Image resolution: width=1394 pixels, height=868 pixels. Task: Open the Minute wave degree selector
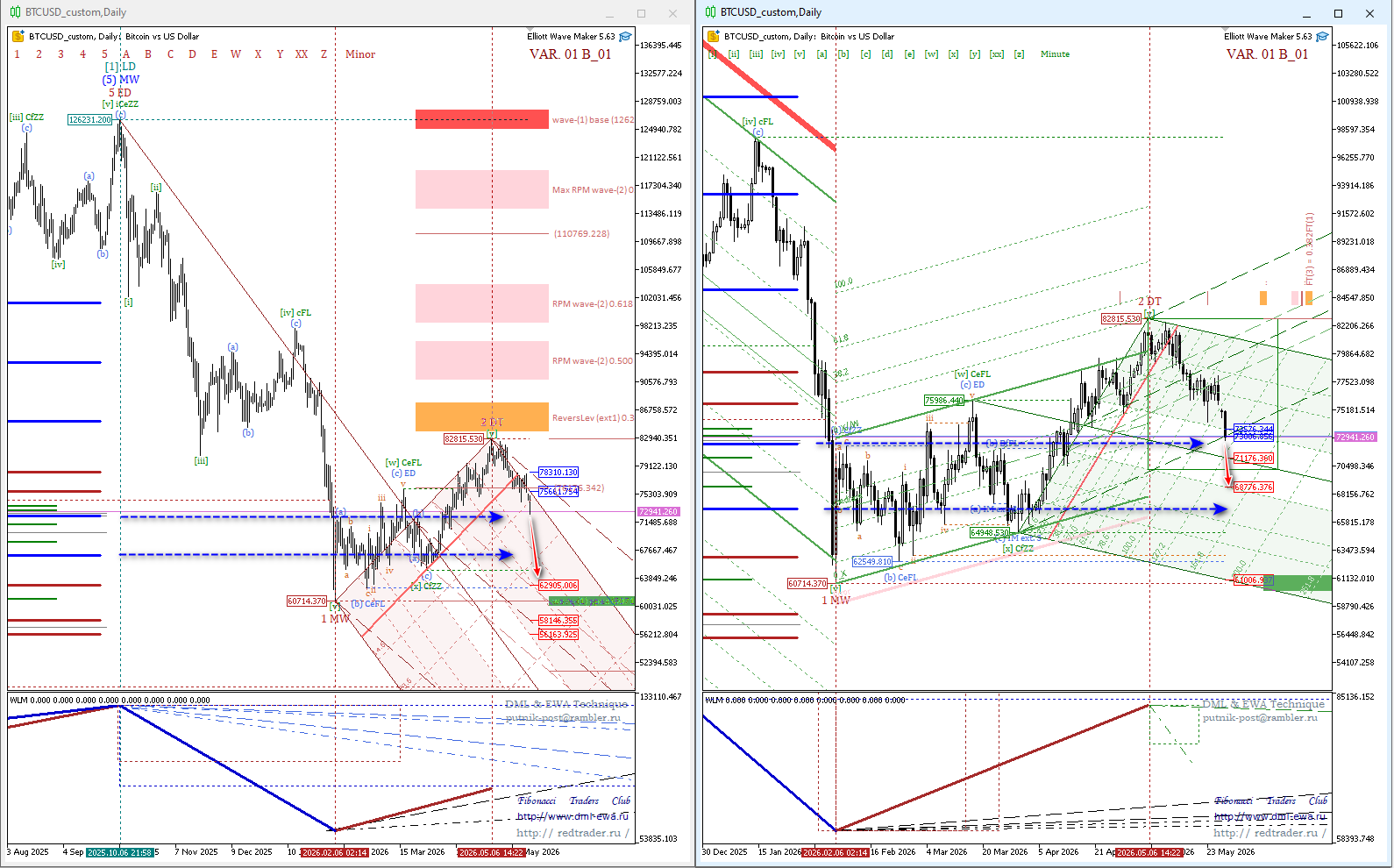point(1055,54)
